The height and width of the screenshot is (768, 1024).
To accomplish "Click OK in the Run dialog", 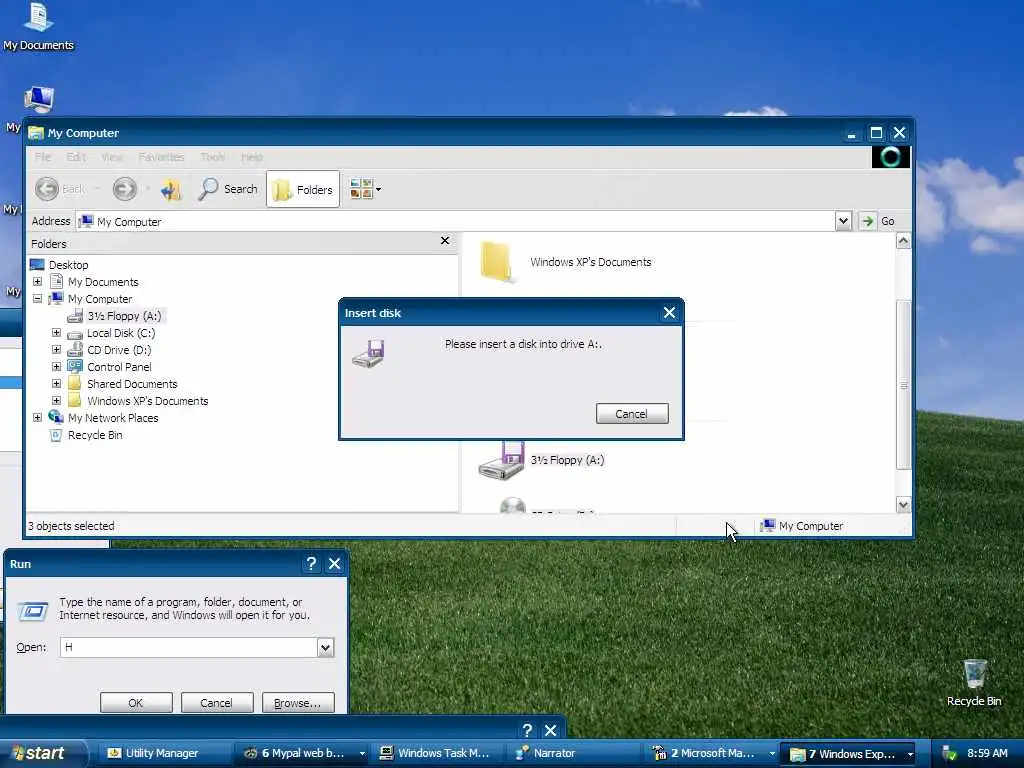I will 136,703.
